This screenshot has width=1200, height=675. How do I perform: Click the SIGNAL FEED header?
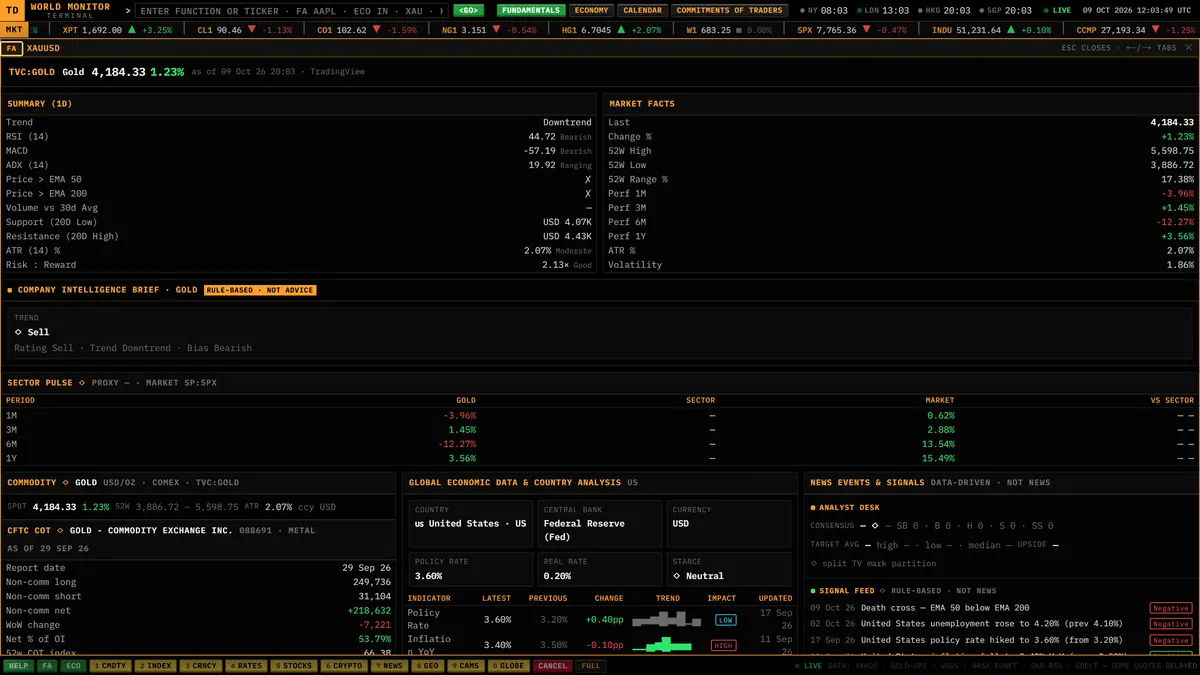click(x=846, y=591)
